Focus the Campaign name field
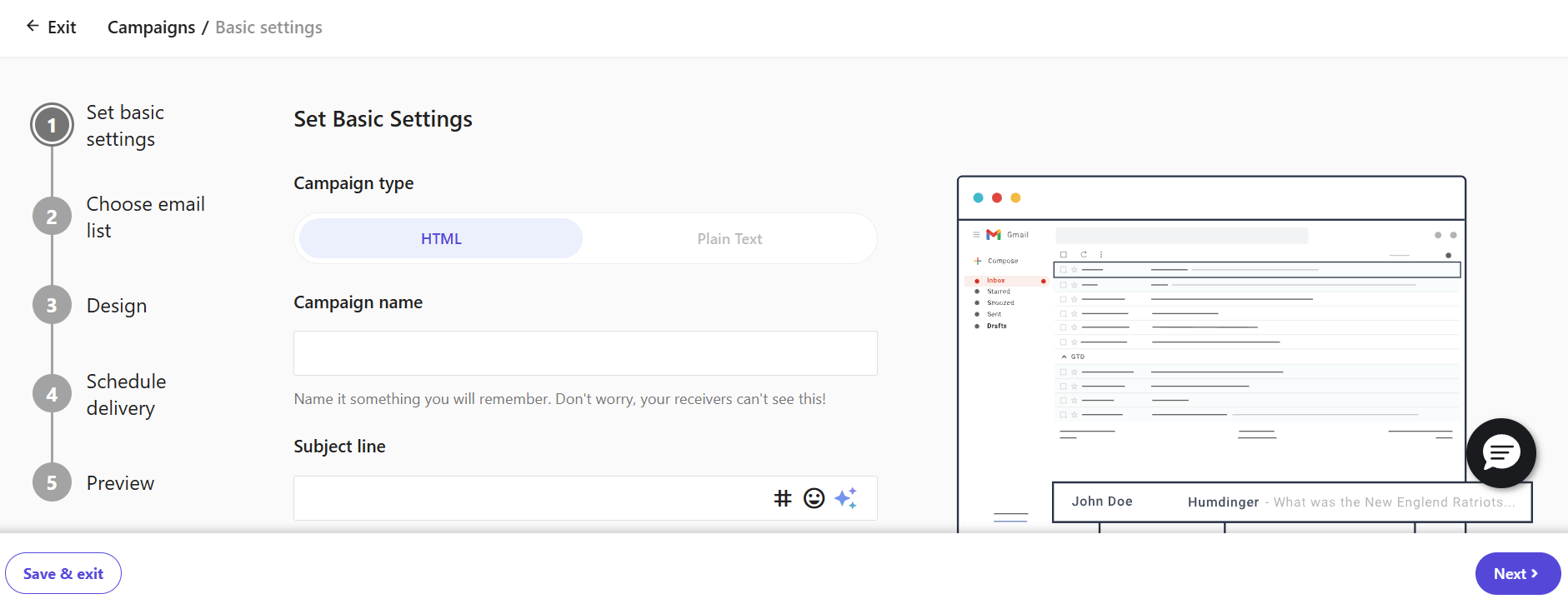The image size is (1568, 604). pos(585,353)
